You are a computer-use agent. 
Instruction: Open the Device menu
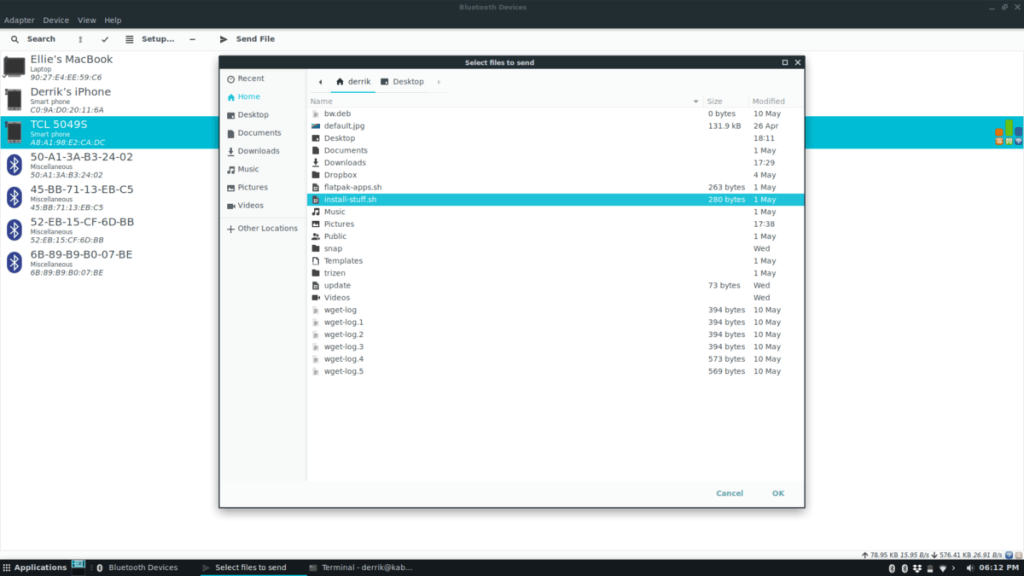[56, 20]
